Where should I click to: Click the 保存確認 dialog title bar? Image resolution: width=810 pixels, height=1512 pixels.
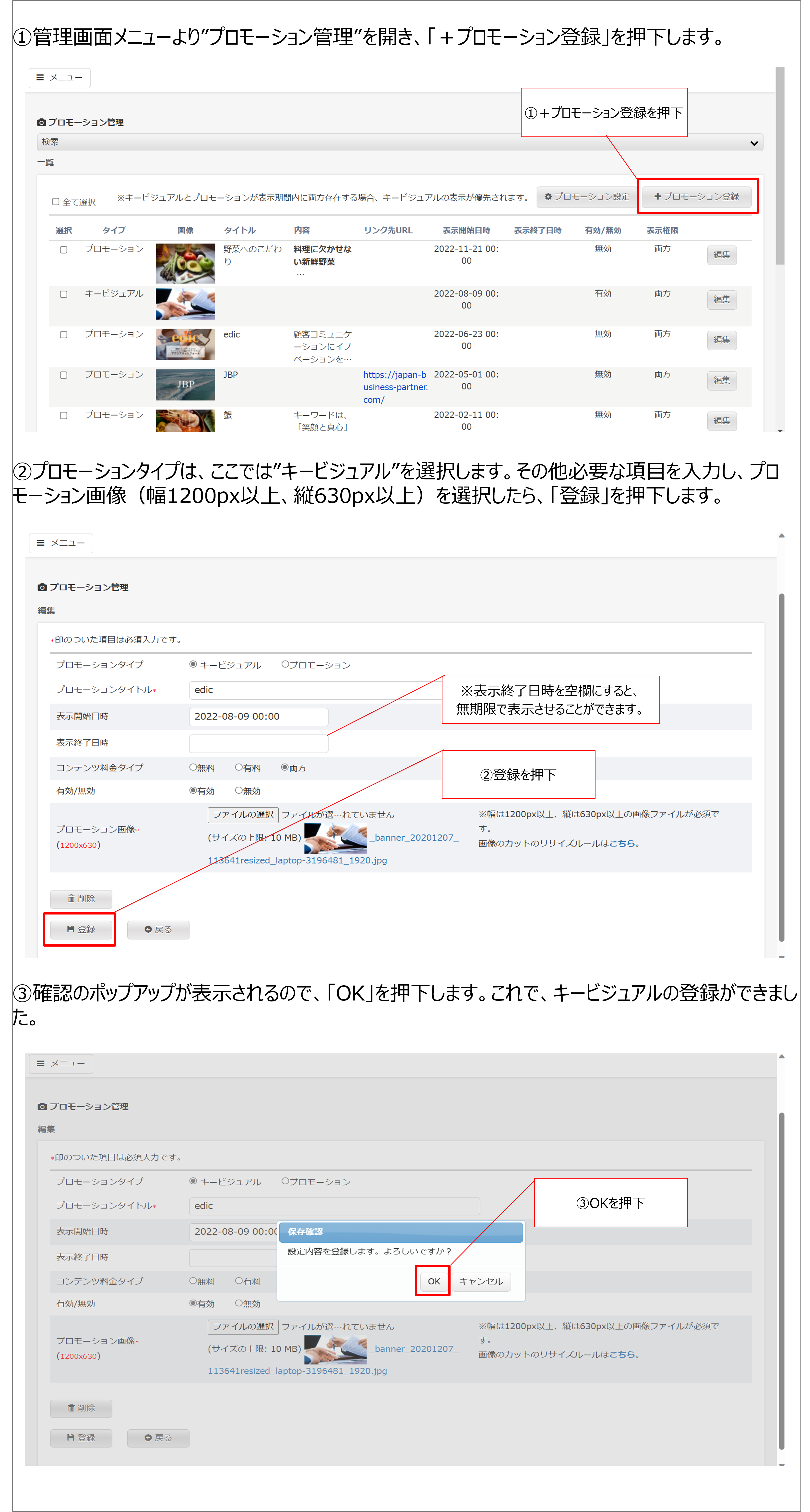[401, 1232]
